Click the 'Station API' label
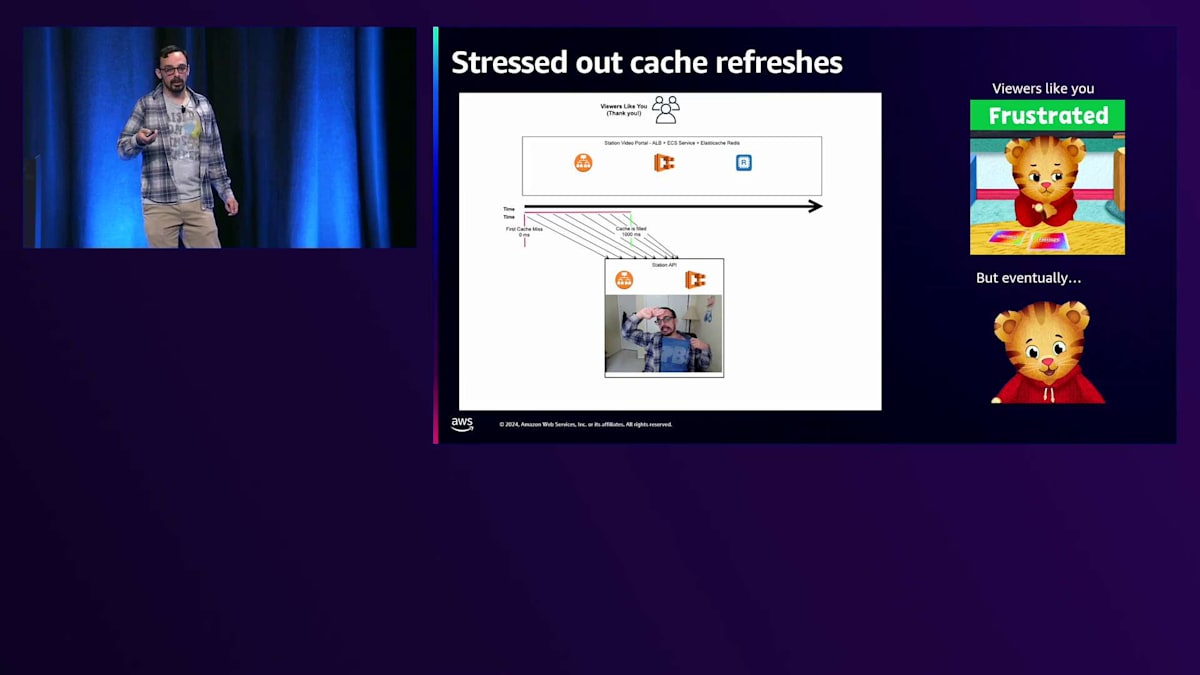 coord(664,264)
